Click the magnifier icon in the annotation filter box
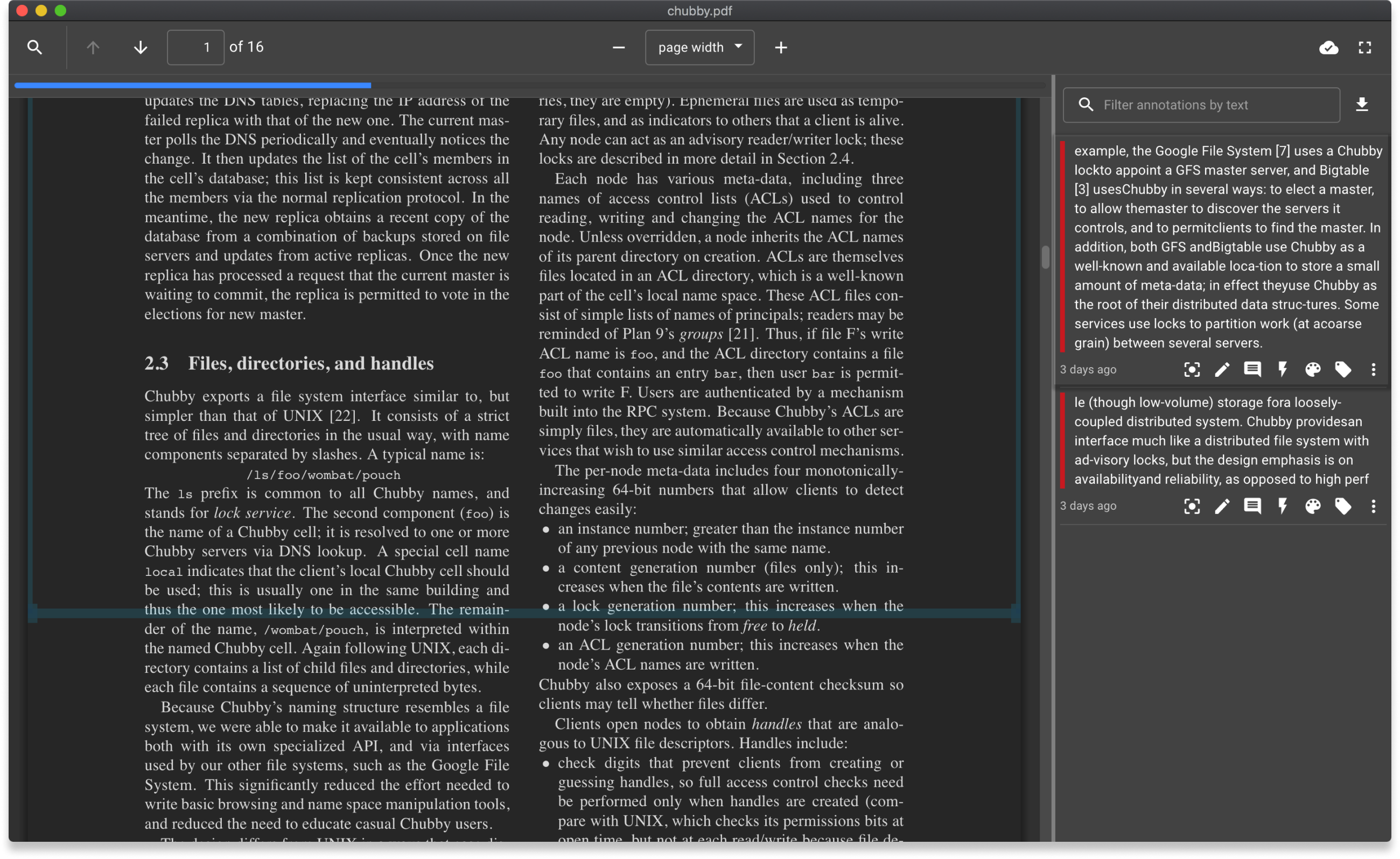The image size is (1400, 859). (x=1085, y=104)
